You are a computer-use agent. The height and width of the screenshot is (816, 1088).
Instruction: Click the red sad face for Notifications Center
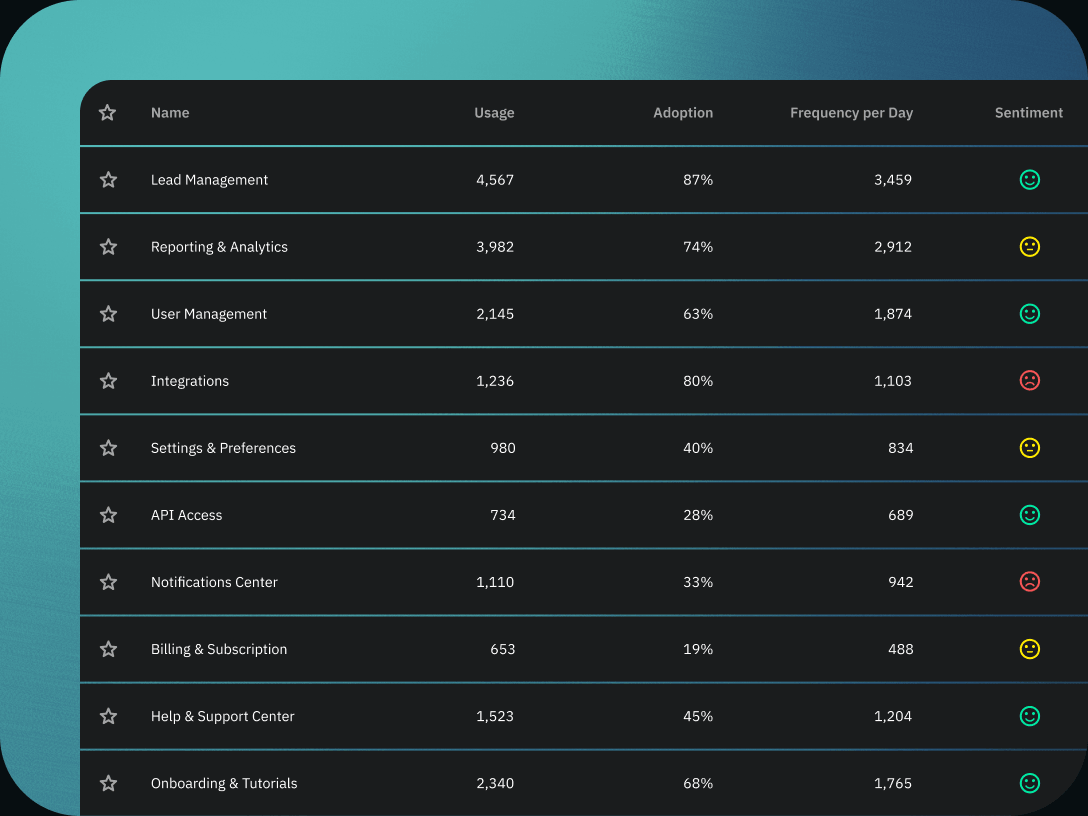(1030, 582)
